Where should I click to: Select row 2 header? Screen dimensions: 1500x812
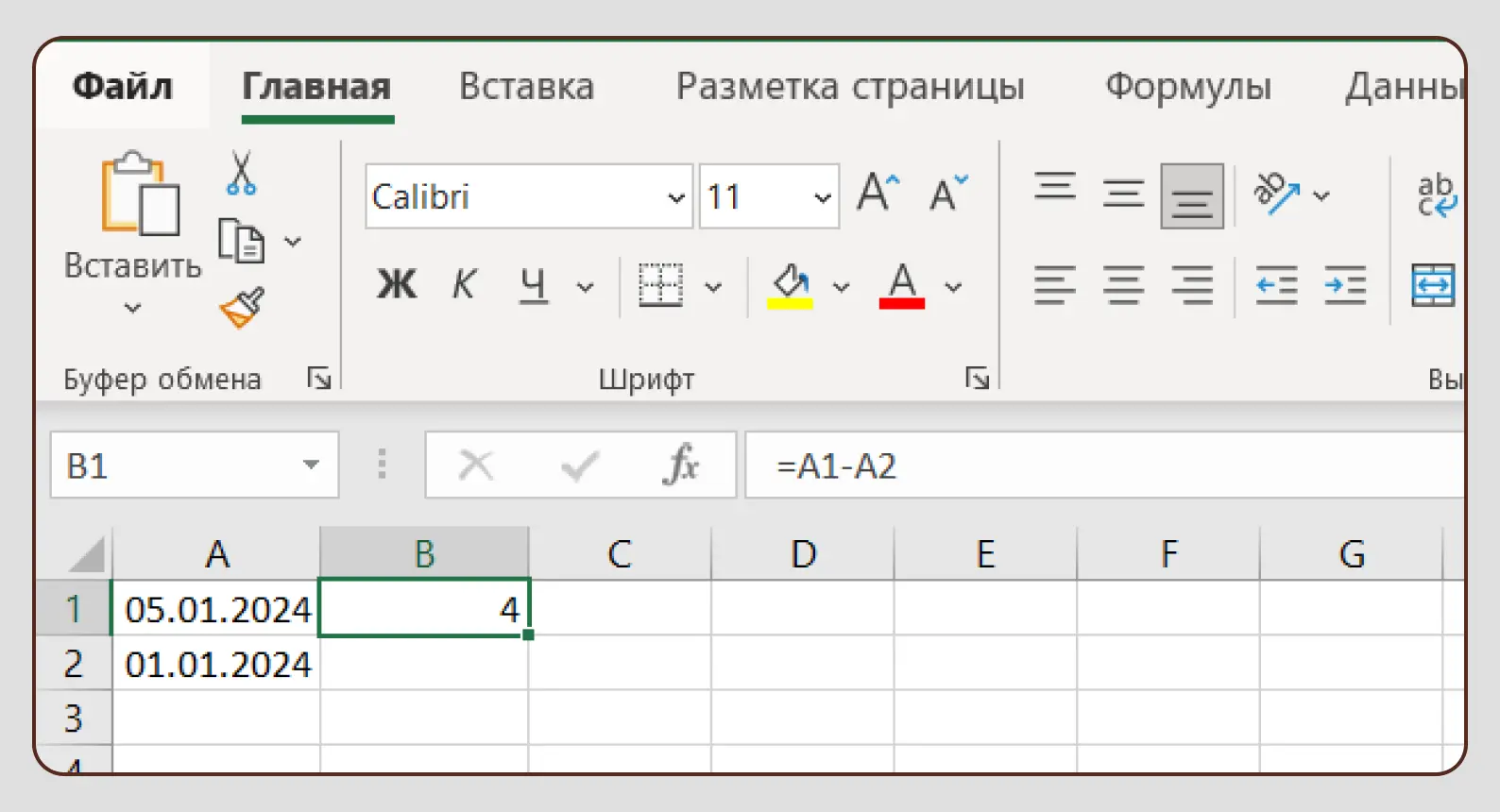[x=74, y=664]
